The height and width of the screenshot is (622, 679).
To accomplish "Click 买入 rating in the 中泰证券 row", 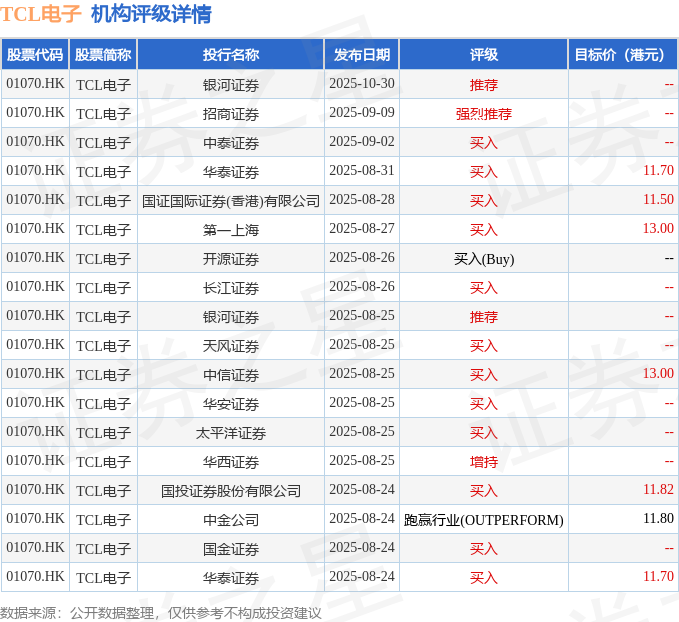I will 484,143.
